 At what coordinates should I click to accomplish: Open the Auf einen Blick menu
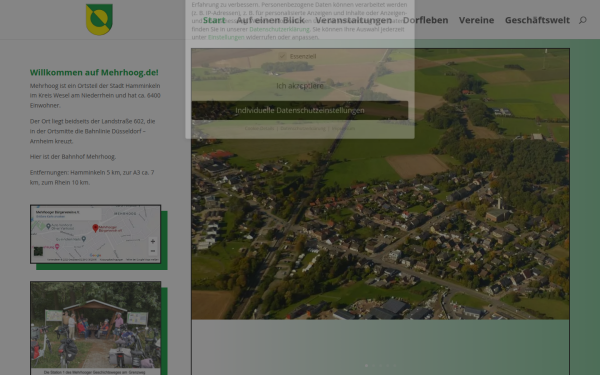271,20
